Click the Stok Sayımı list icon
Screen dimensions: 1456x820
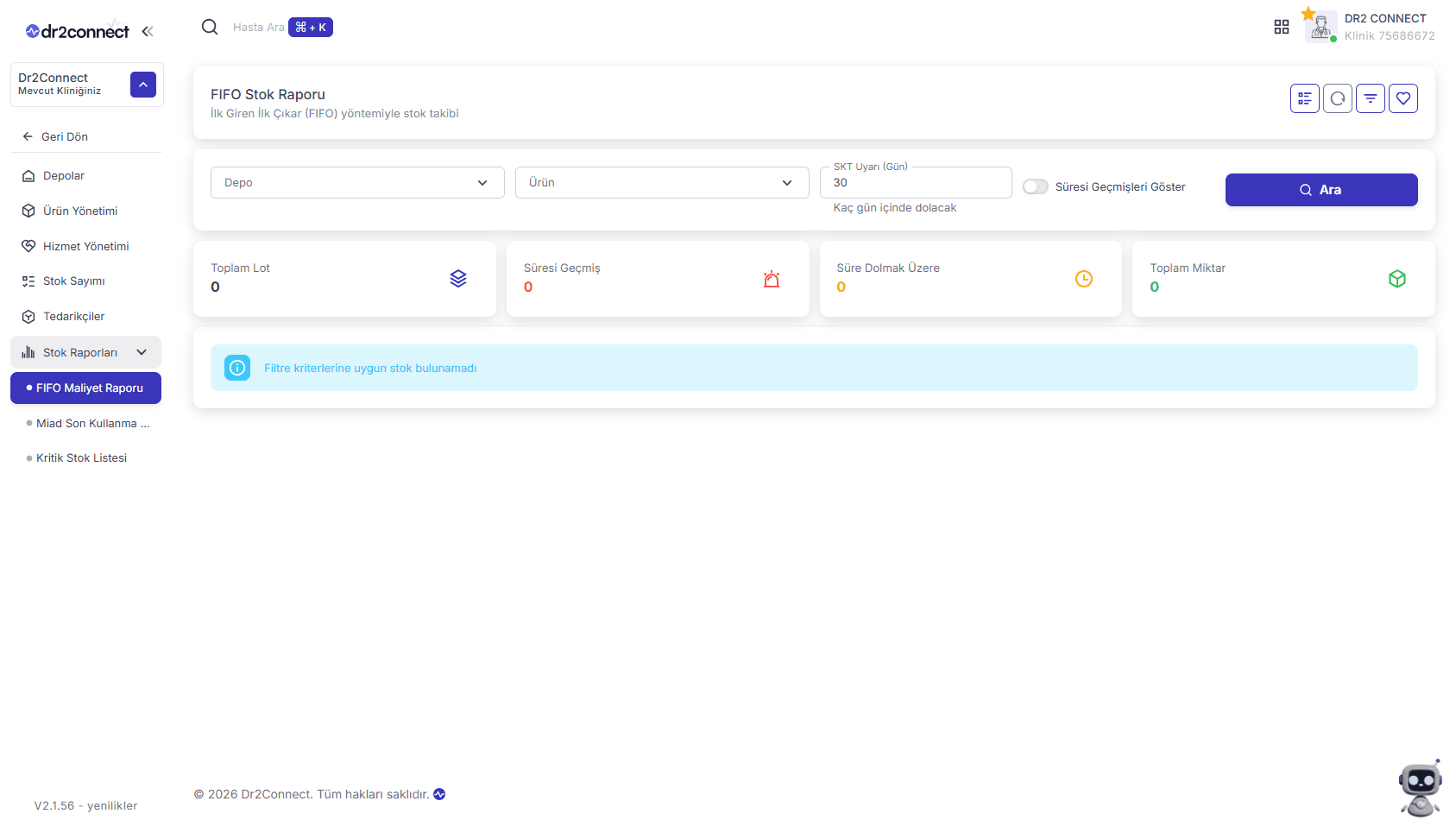pos(28,281)
